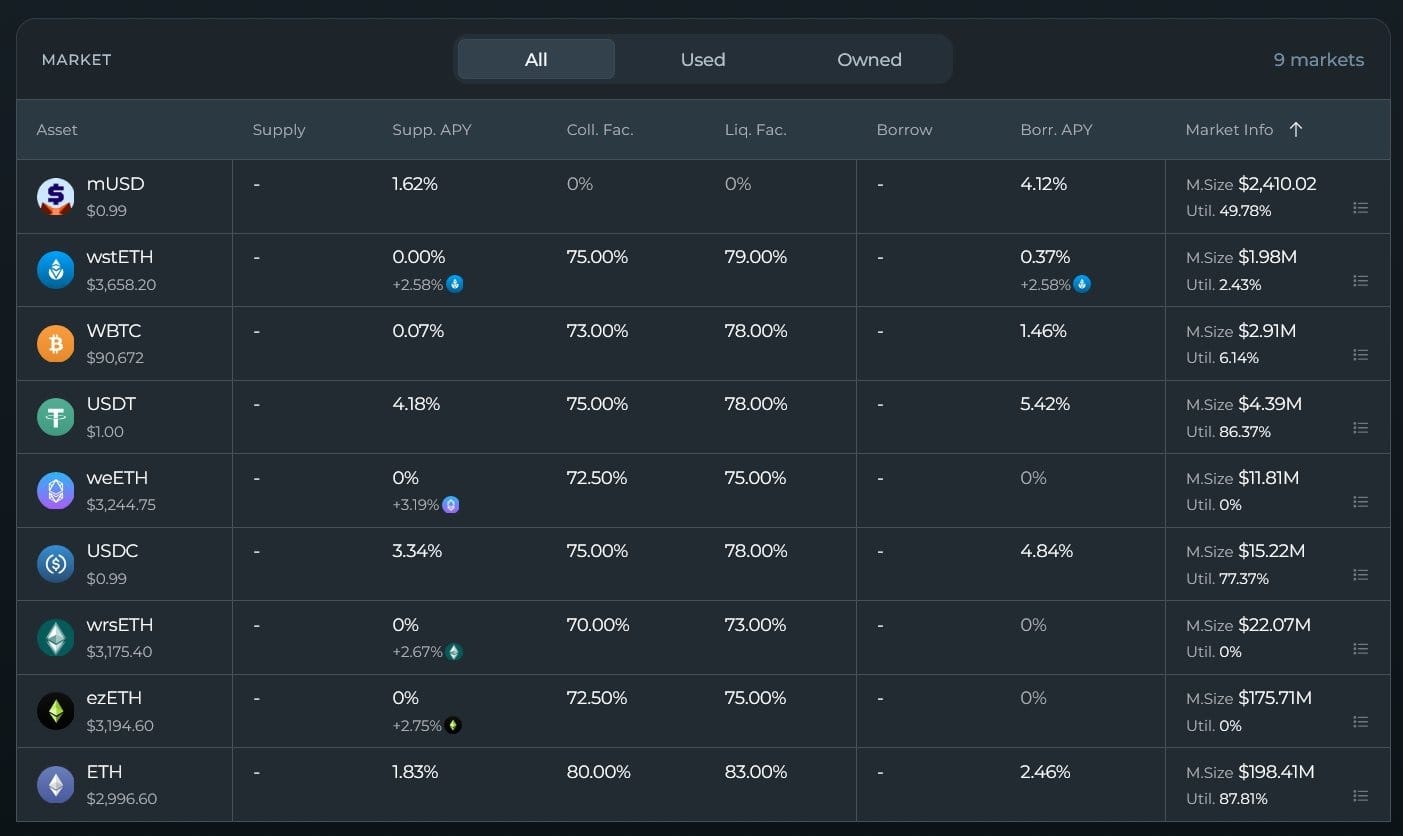
Task: Click reward icon beside wstETH +2.58% supply APY
Action: click(x=455, y=284)
